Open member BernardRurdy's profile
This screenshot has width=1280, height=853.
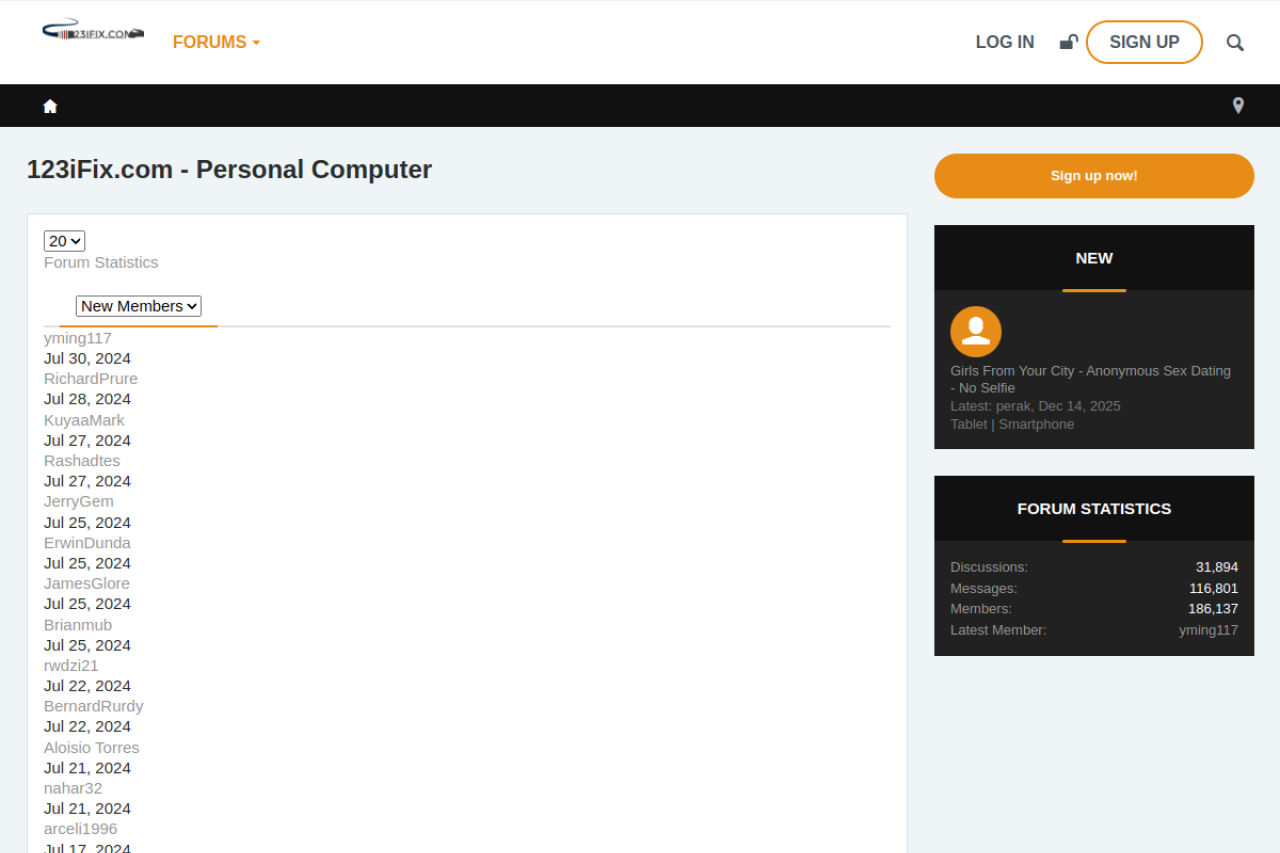pos(94,706)
